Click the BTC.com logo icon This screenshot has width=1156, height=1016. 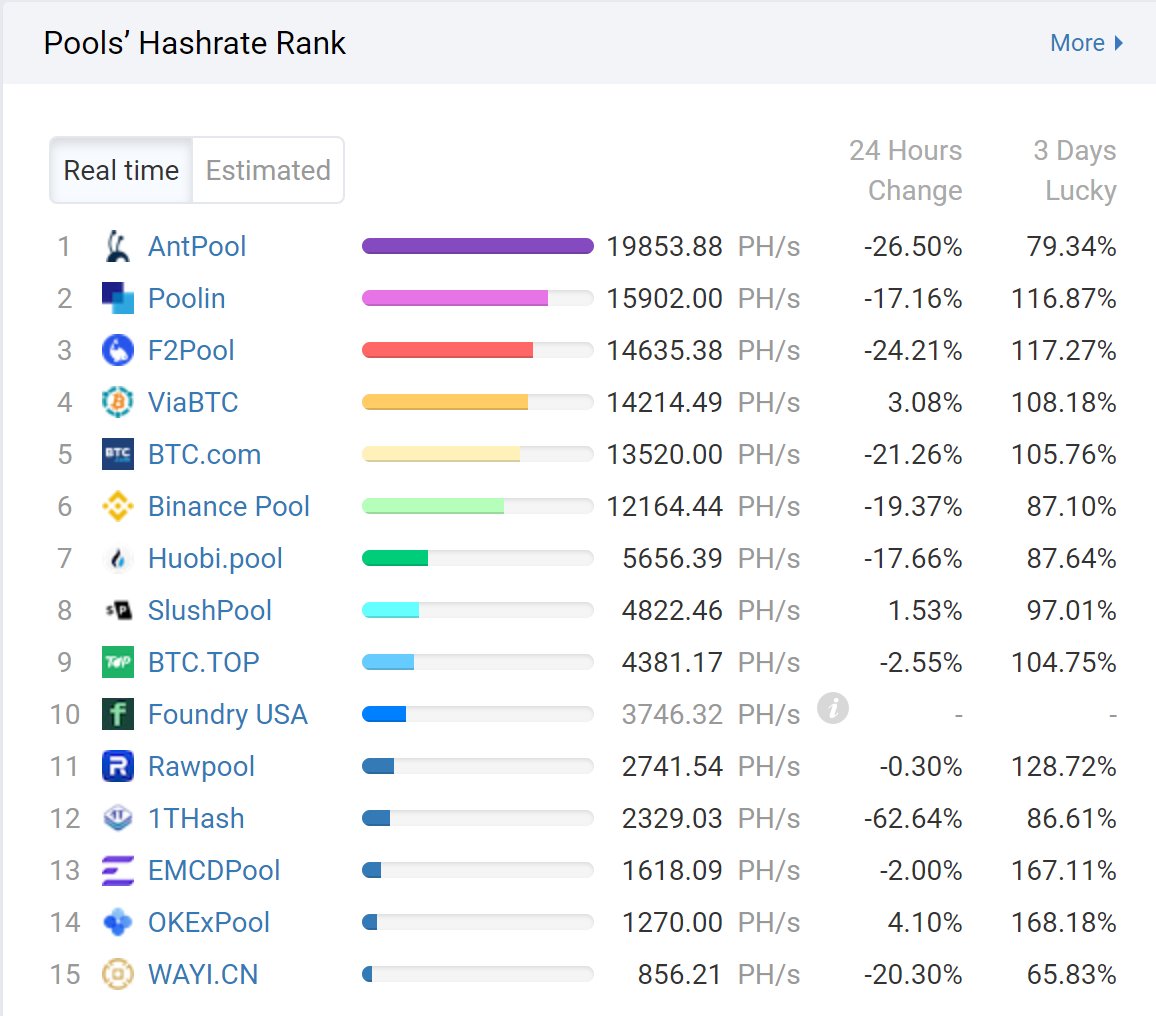(117, 454)
